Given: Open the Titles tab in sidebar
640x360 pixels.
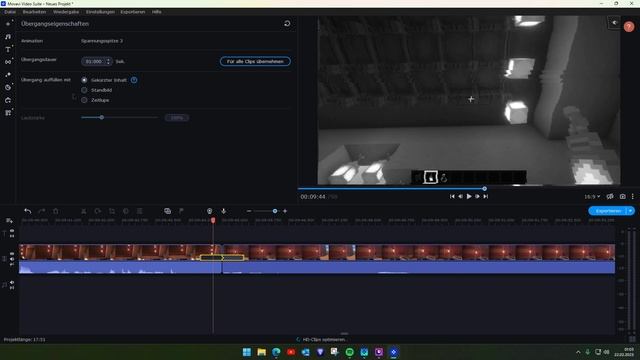Looking at the screenshot, I should [x=8, y=49].
